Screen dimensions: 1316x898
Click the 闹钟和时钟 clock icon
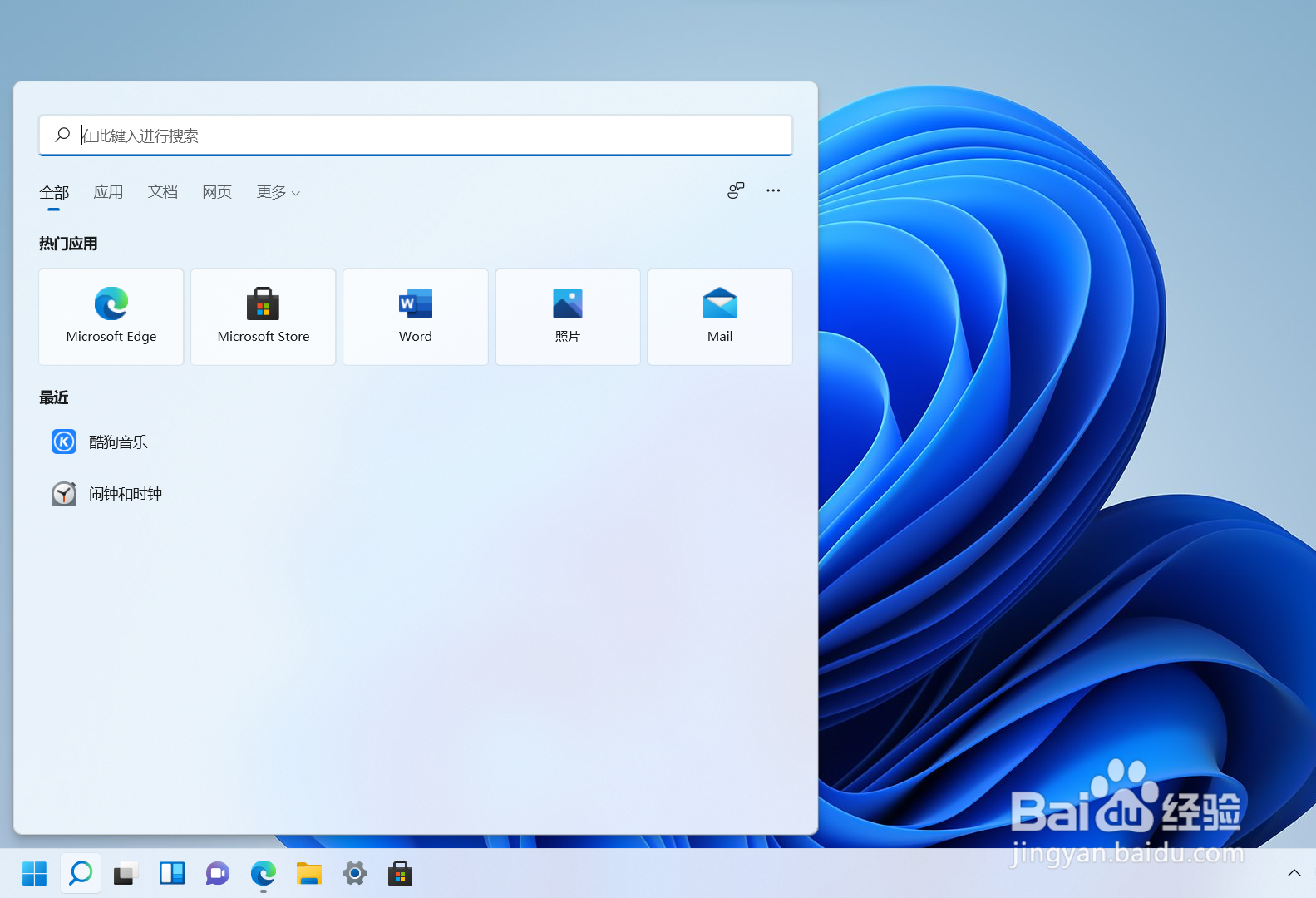click(x=64, y=494)
